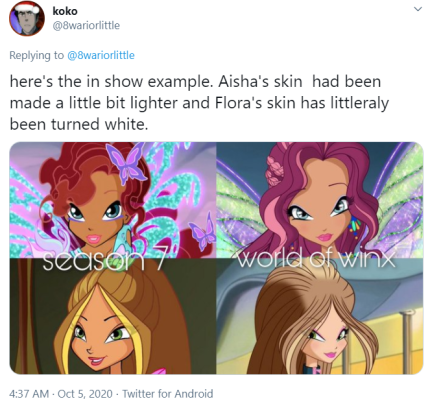Click the butterfly near the season 7 caption

point(203,233)
